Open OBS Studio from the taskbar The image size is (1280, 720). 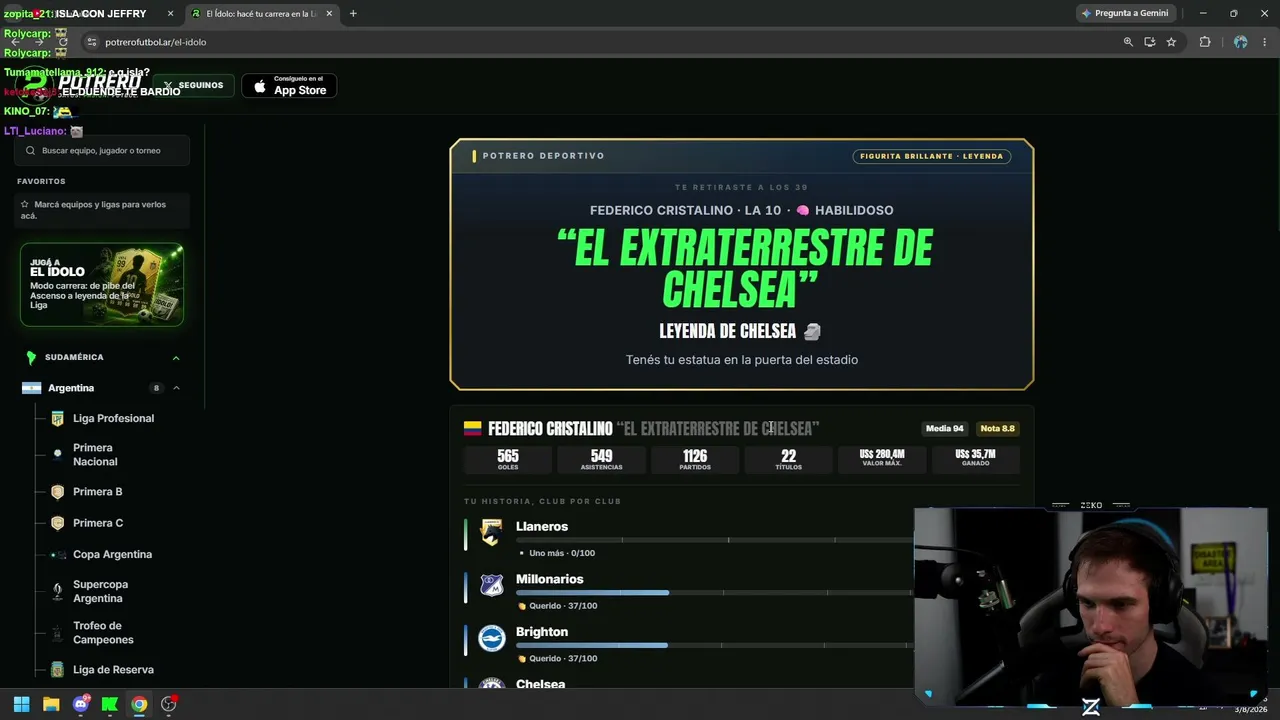(x=169, y=704)
